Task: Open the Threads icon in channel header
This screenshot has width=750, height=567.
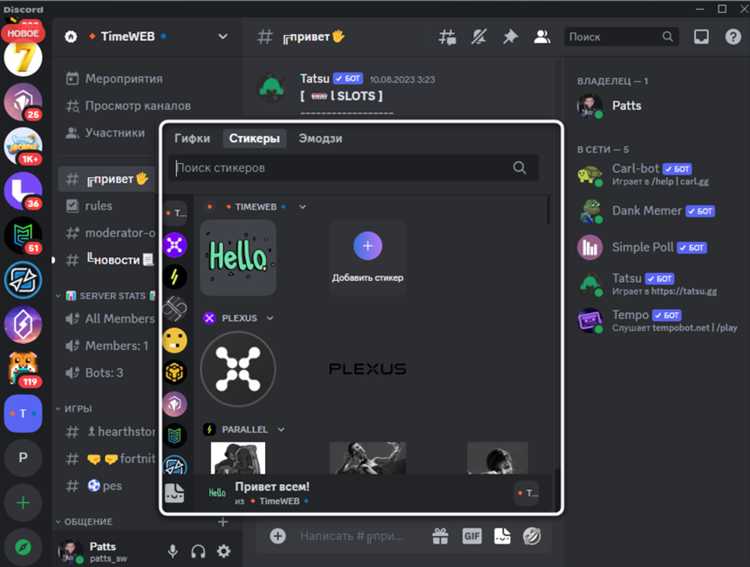Action: coord(447,37)
